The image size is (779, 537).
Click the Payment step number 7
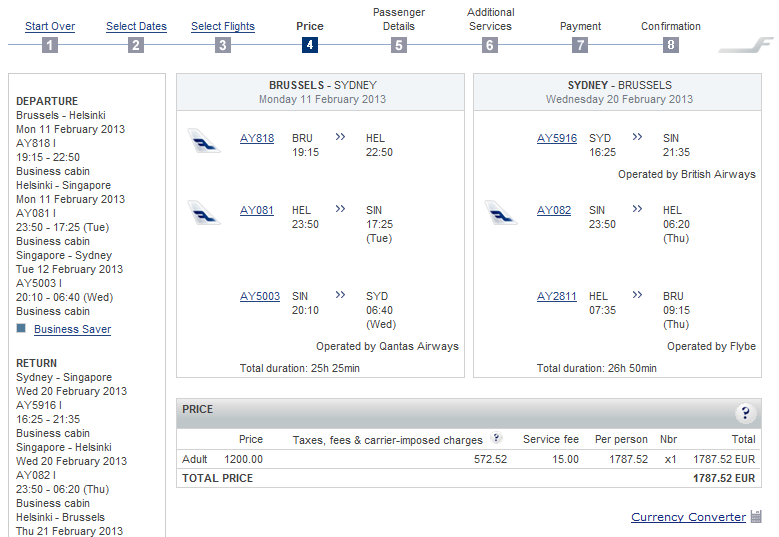pyautogui.click(x=580, y=45)
